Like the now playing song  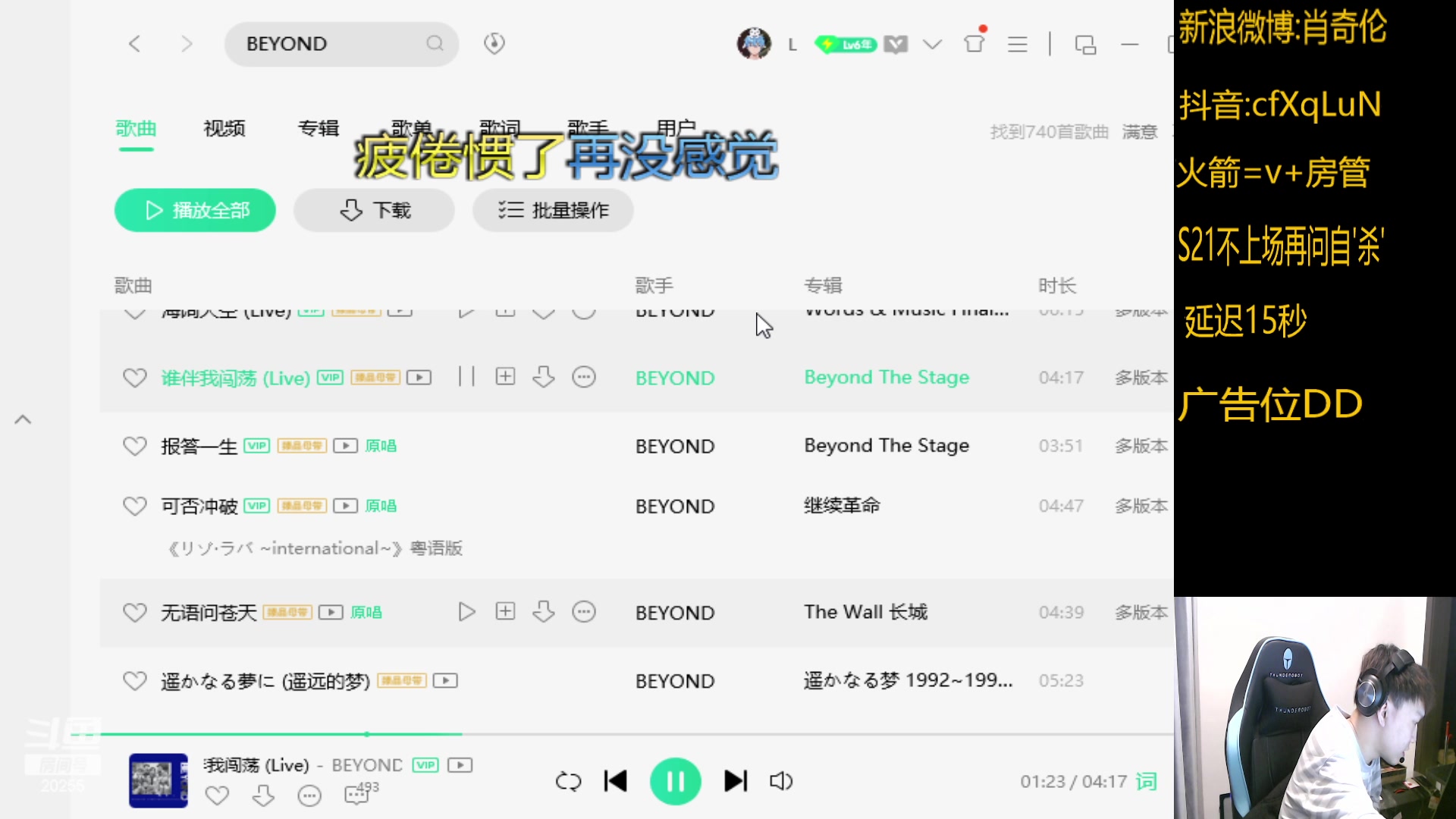(x=217, y=795)
